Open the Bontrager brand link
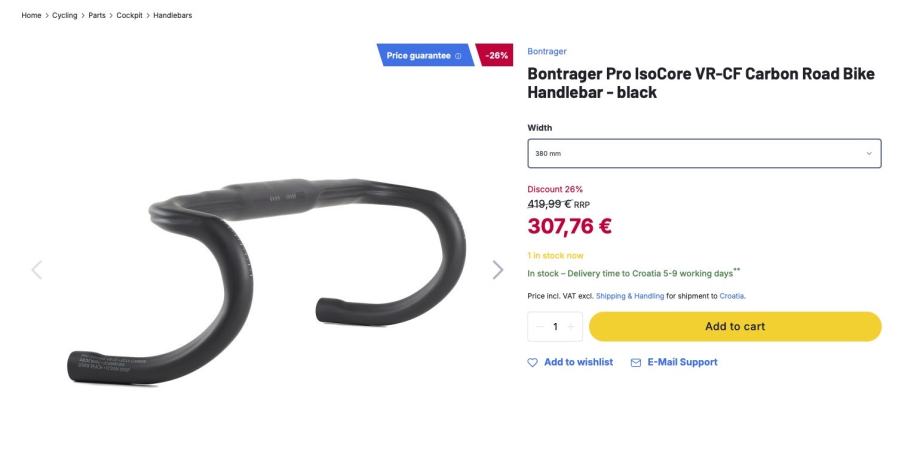Screen dimensions: 920x449 coord(547,51)
